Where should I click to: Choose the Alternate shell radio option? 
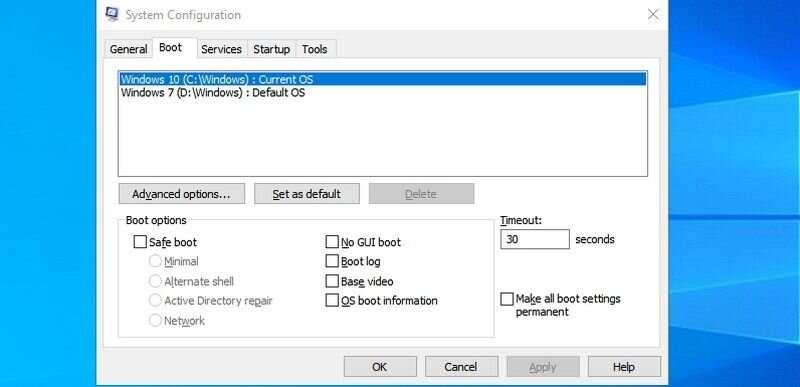tap(155, 281)
